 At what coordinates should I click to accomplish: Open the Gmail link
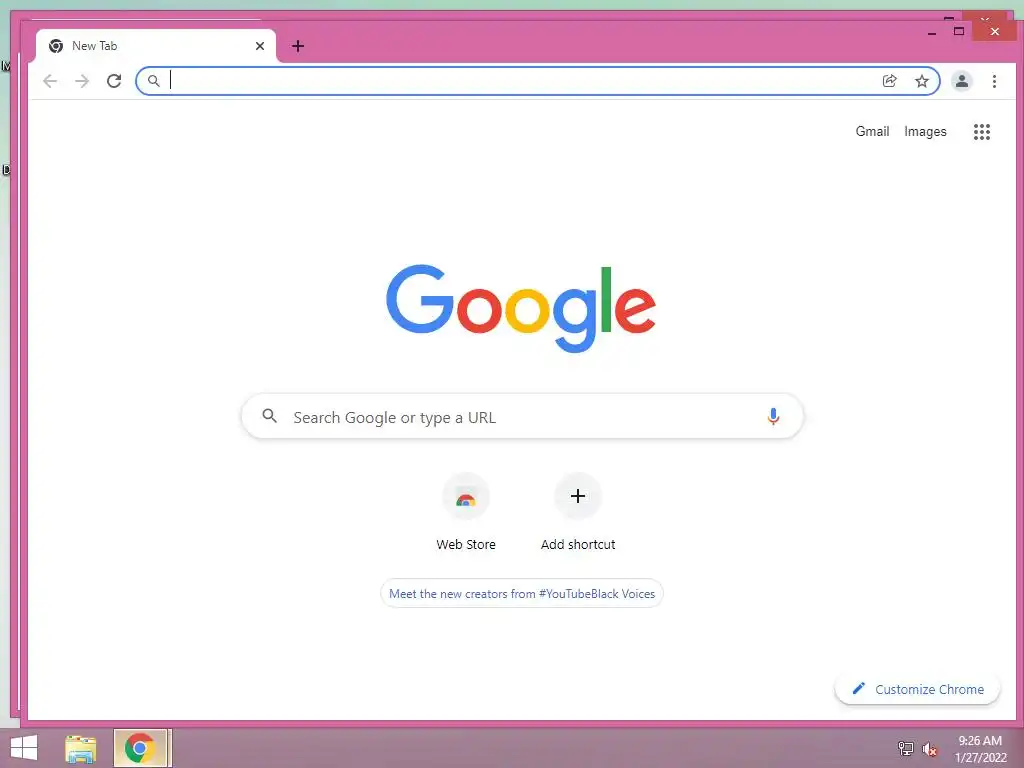tap(872, 131)
